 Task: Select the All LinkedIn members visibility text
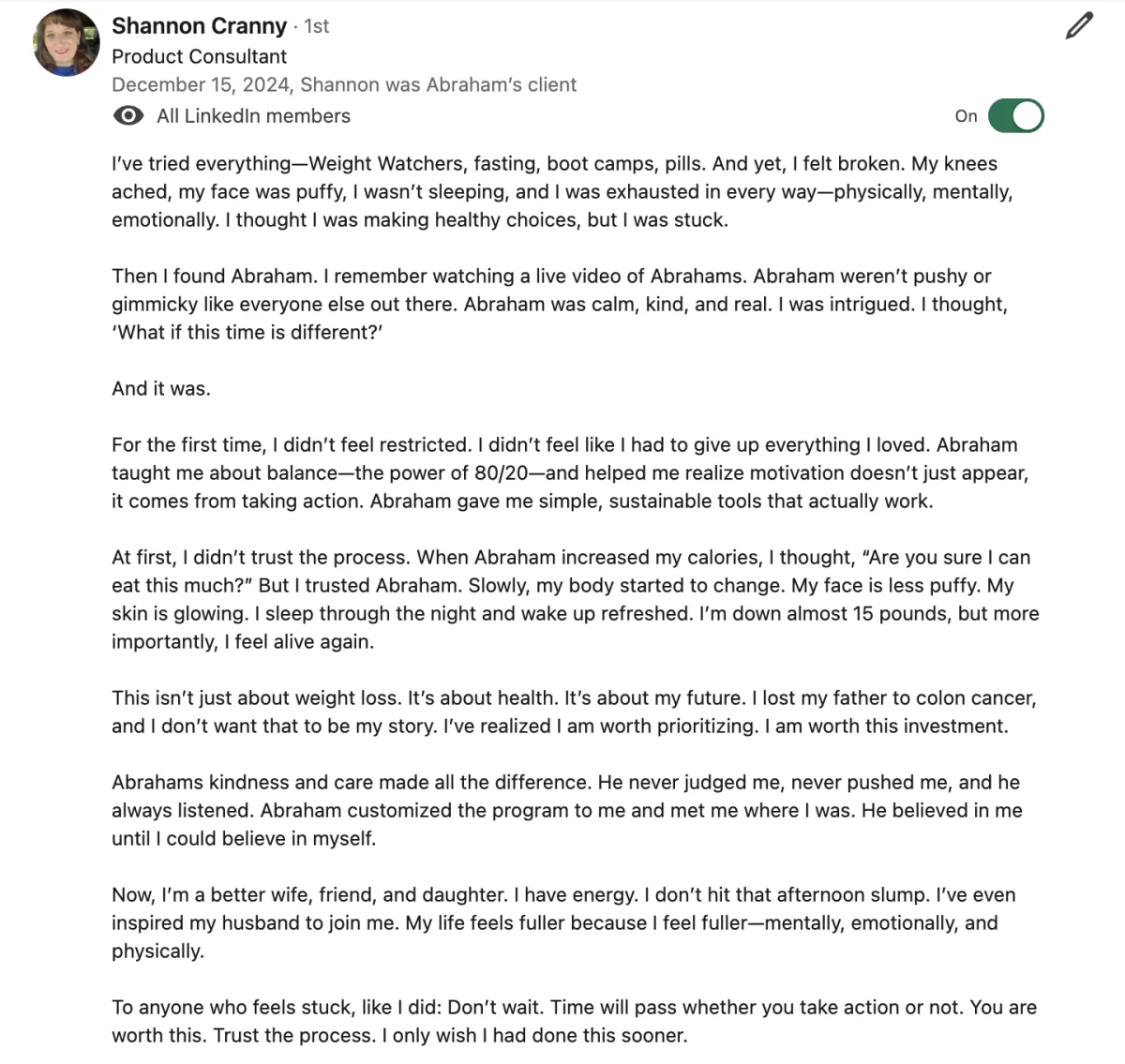[x=253, y=116]
